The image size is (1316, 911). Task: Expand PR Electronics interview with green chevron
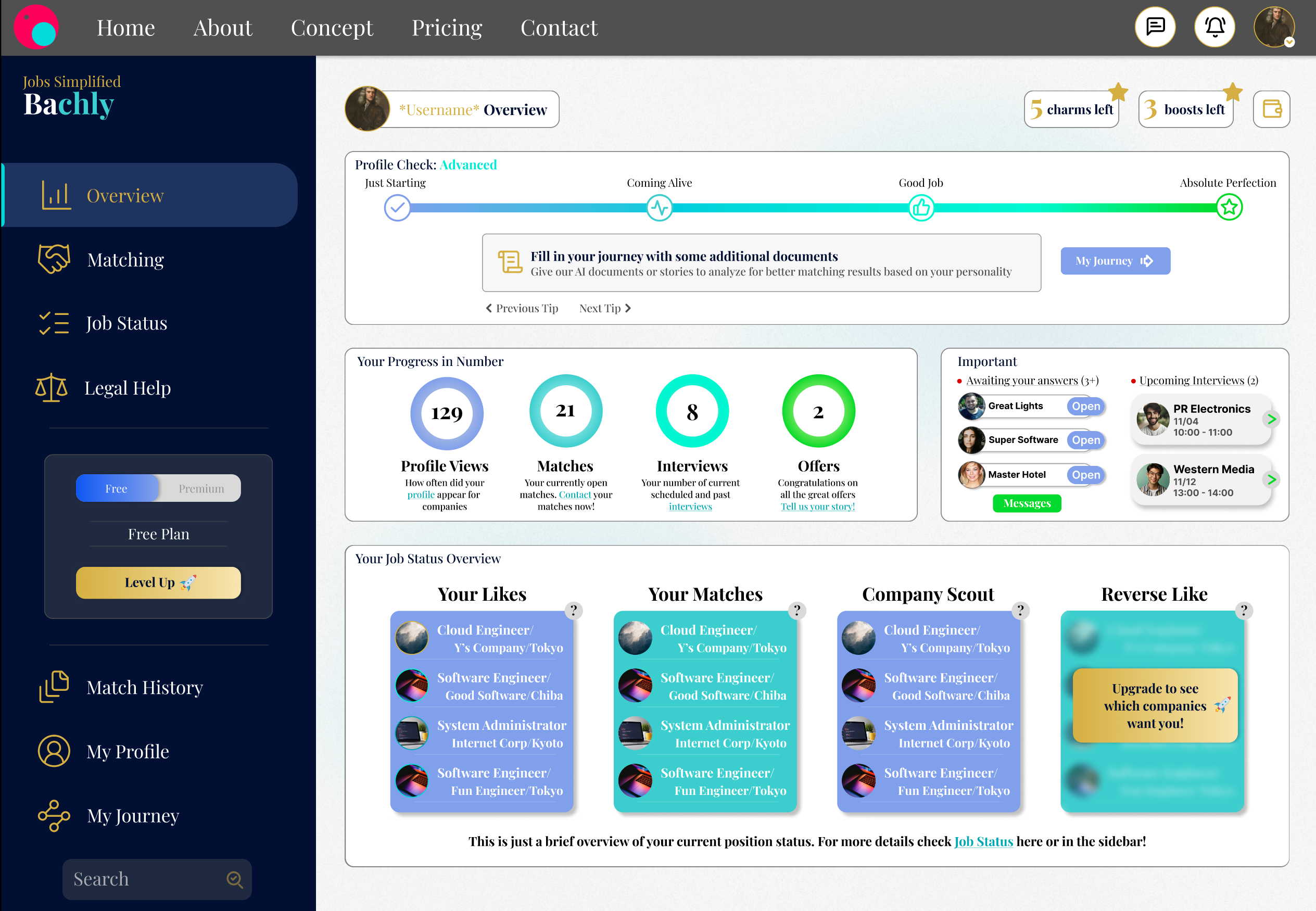click(1271, 420)
